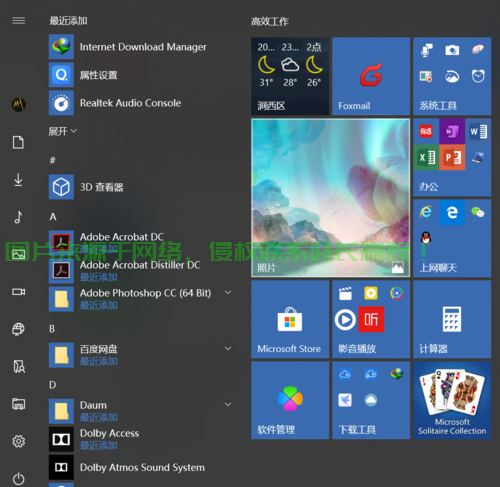
Task: Expand the recently added list with 展开
Action: click(63, 131)
